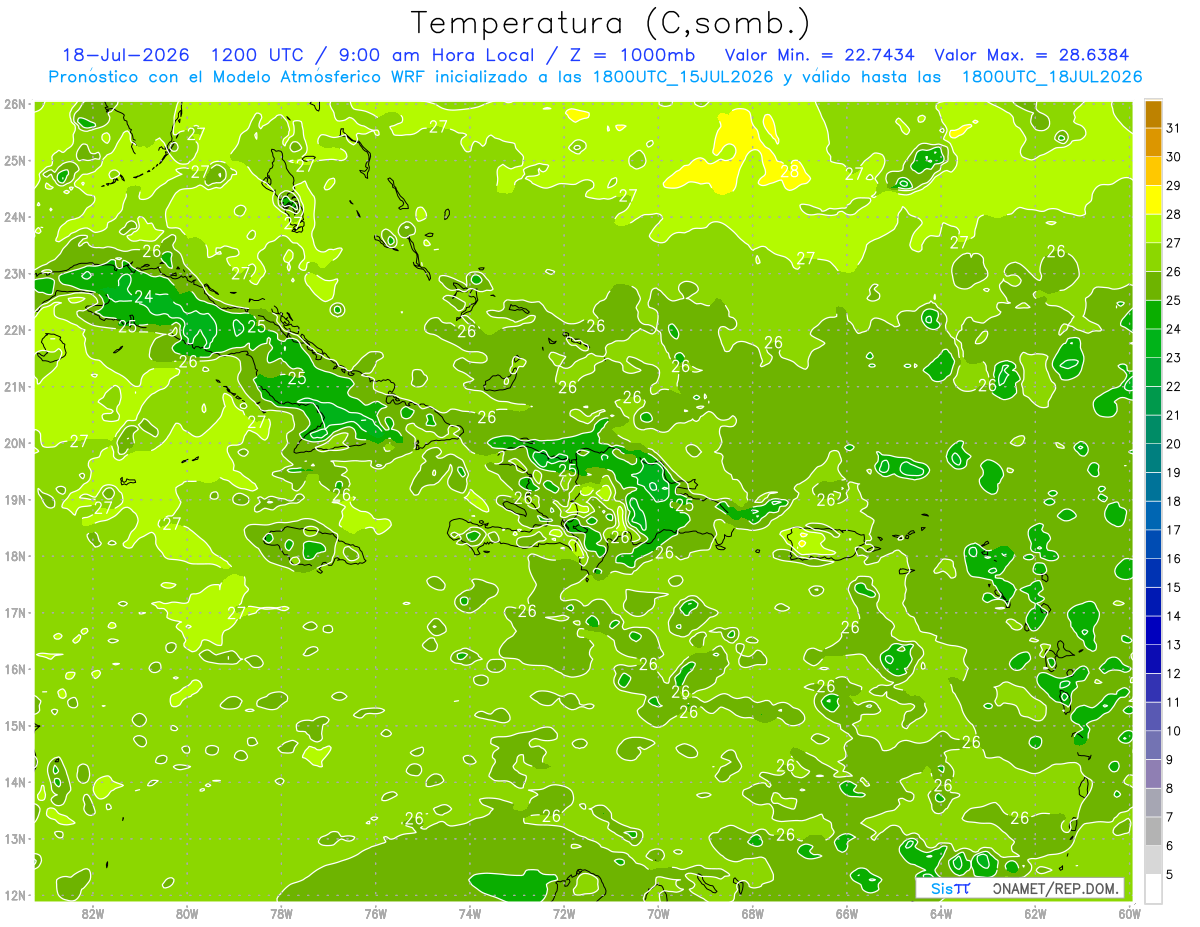Pick the legend swatch between 26 and 27
This screenshot has width=1200, height=927.
coord(1153,258)
